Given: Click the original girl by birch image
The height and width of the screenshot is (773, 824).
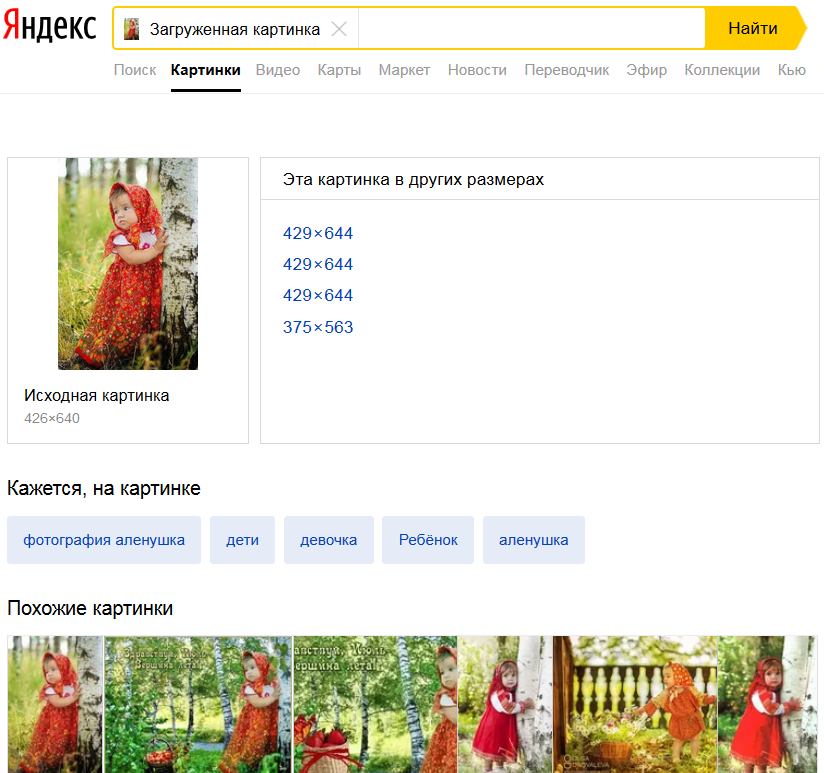Looking at the screenshot, I should pyautogui.click(x=128, y=264).
